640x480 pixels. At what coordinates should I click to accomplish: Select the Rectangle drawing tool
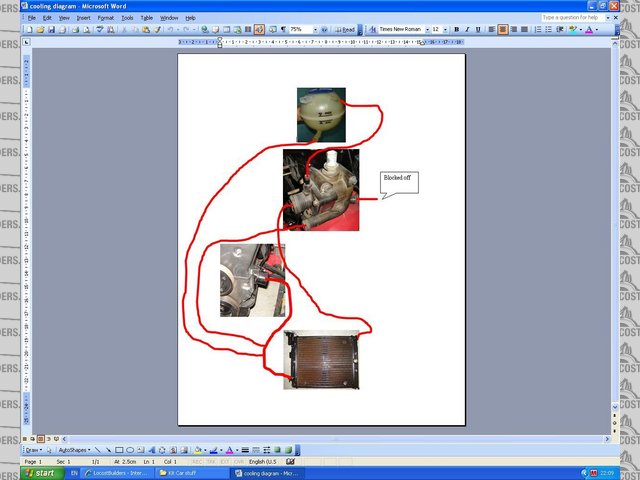[119, 450]
